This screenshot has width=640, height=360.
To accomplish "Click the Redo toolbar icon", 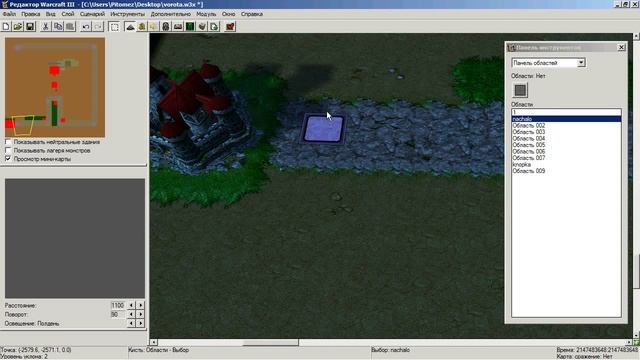I will 98,27.
